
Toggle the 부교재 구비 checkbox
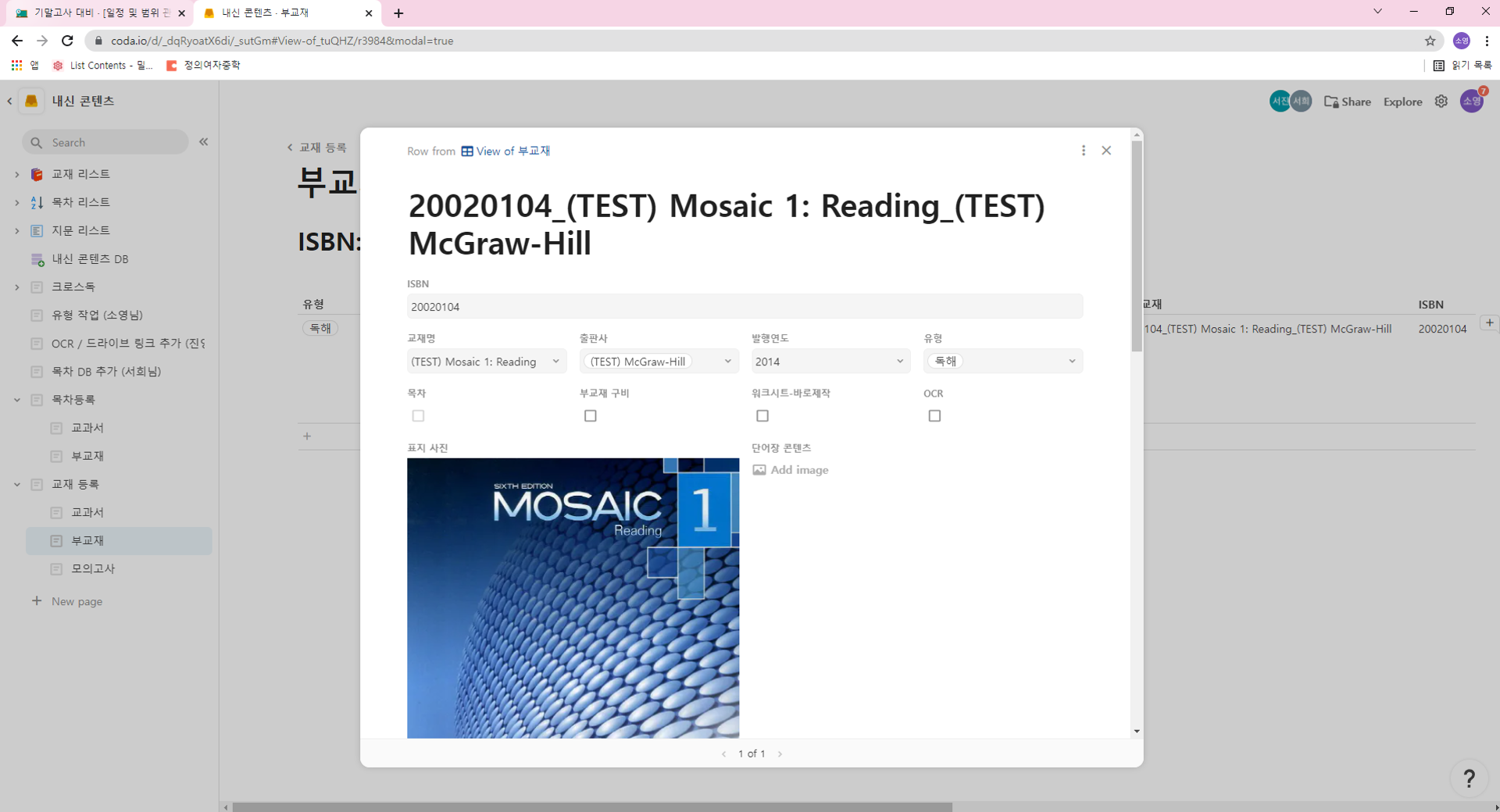click(x=591, y=416)
